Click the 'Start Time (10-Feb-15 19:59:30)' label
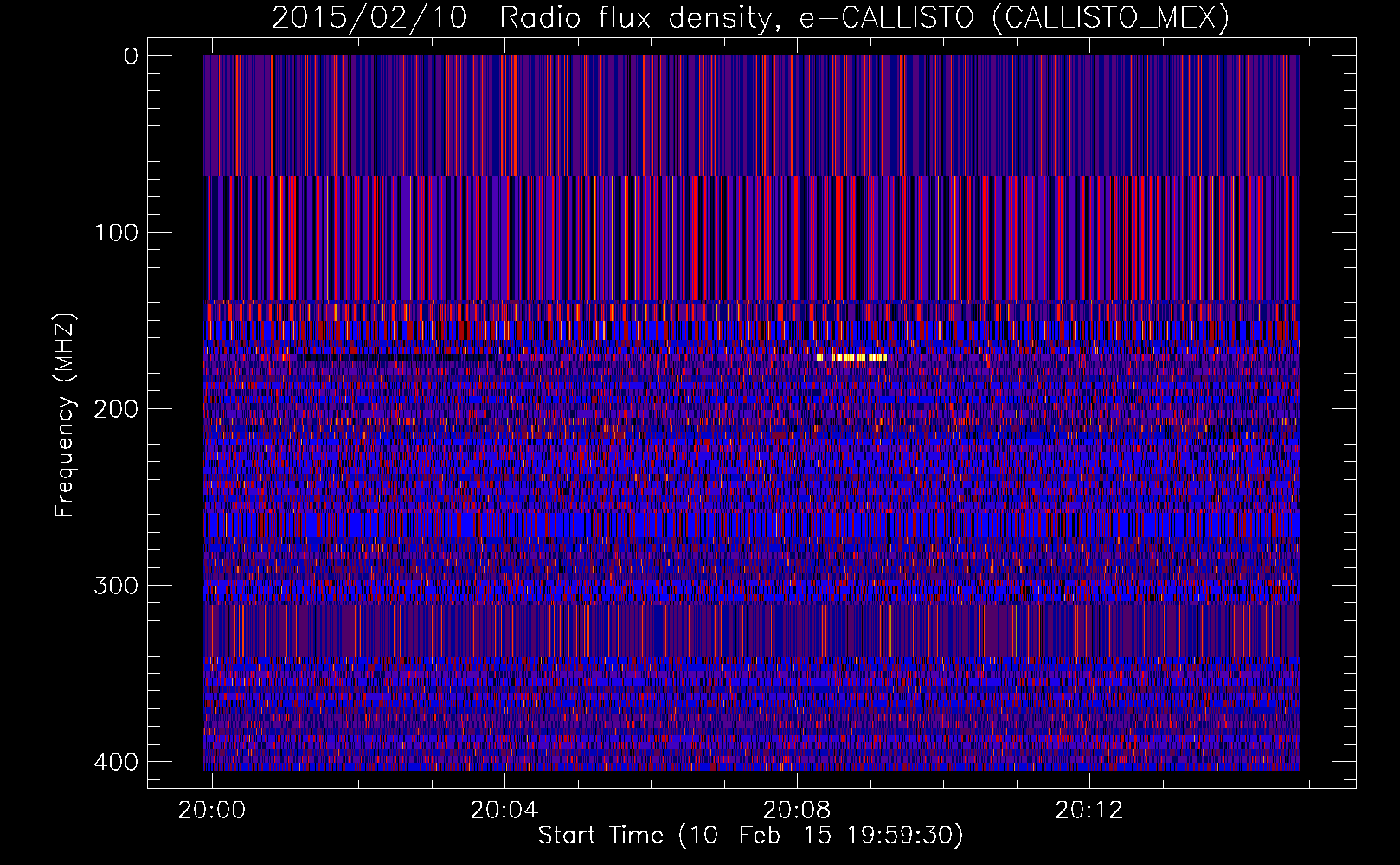 click(750, 836)
